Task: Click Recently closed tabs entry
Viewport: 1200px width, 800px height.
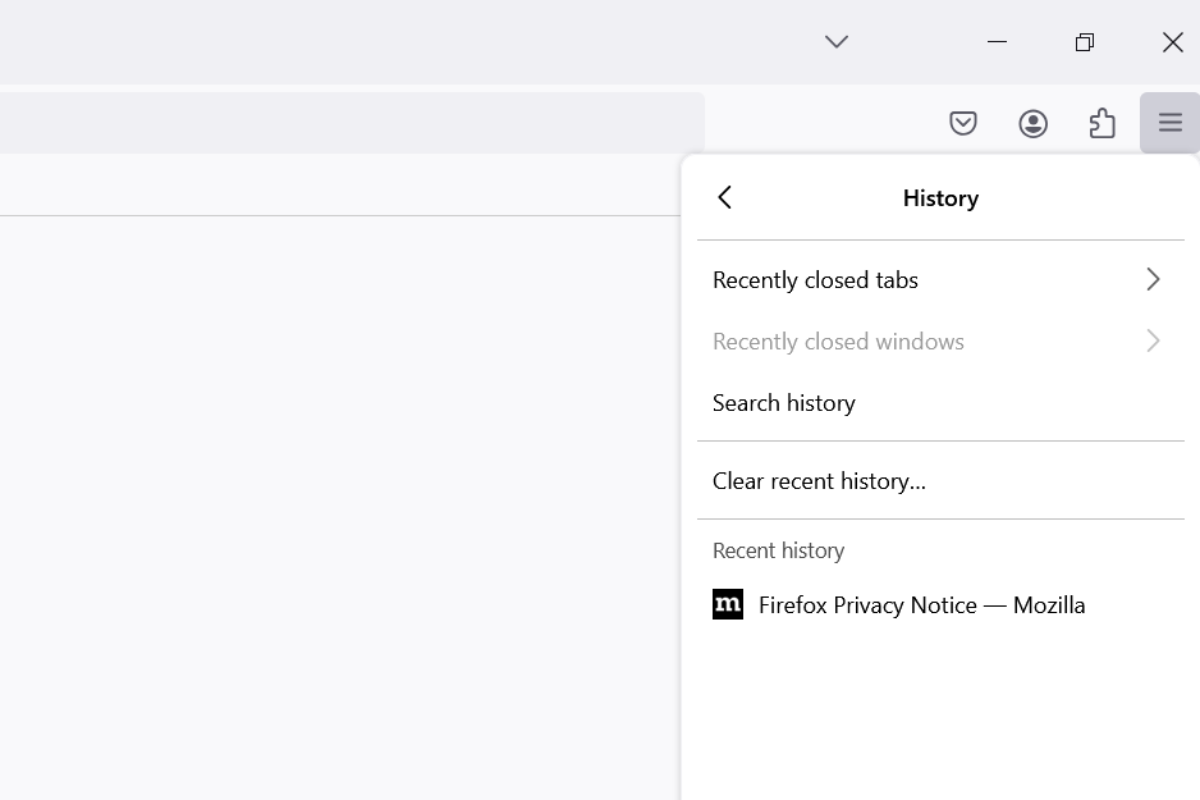Action: (x=815, y=280)
